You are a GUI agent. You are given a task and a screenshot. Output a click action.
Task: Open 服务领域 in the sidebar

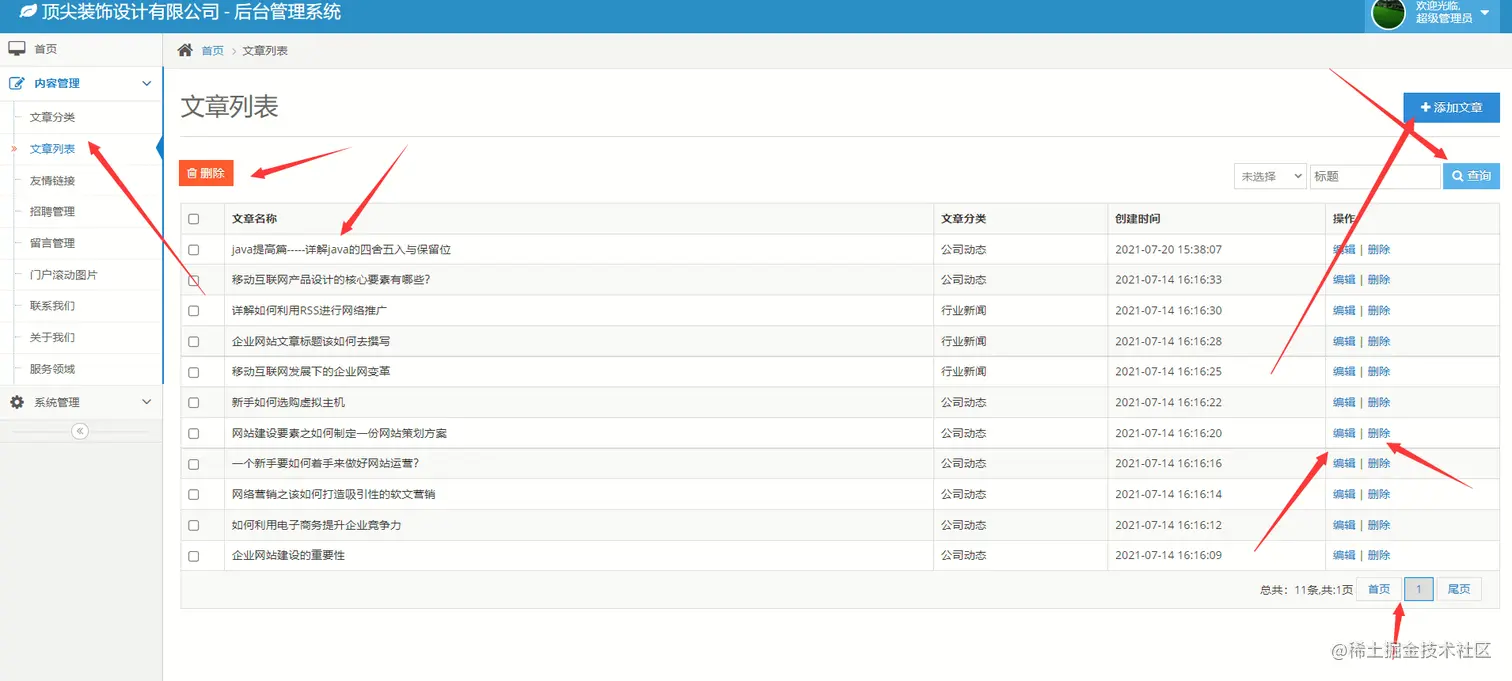coord(52,369)
